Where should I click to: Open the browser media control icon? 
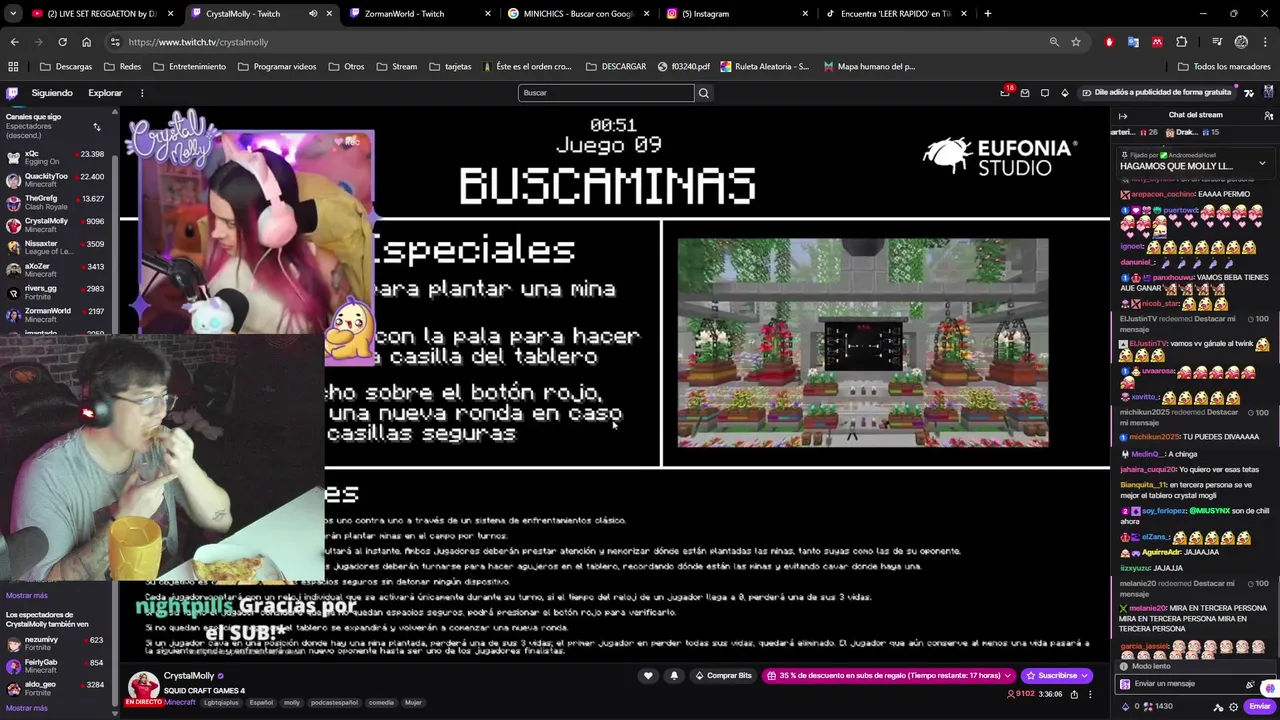[1217, 42]
